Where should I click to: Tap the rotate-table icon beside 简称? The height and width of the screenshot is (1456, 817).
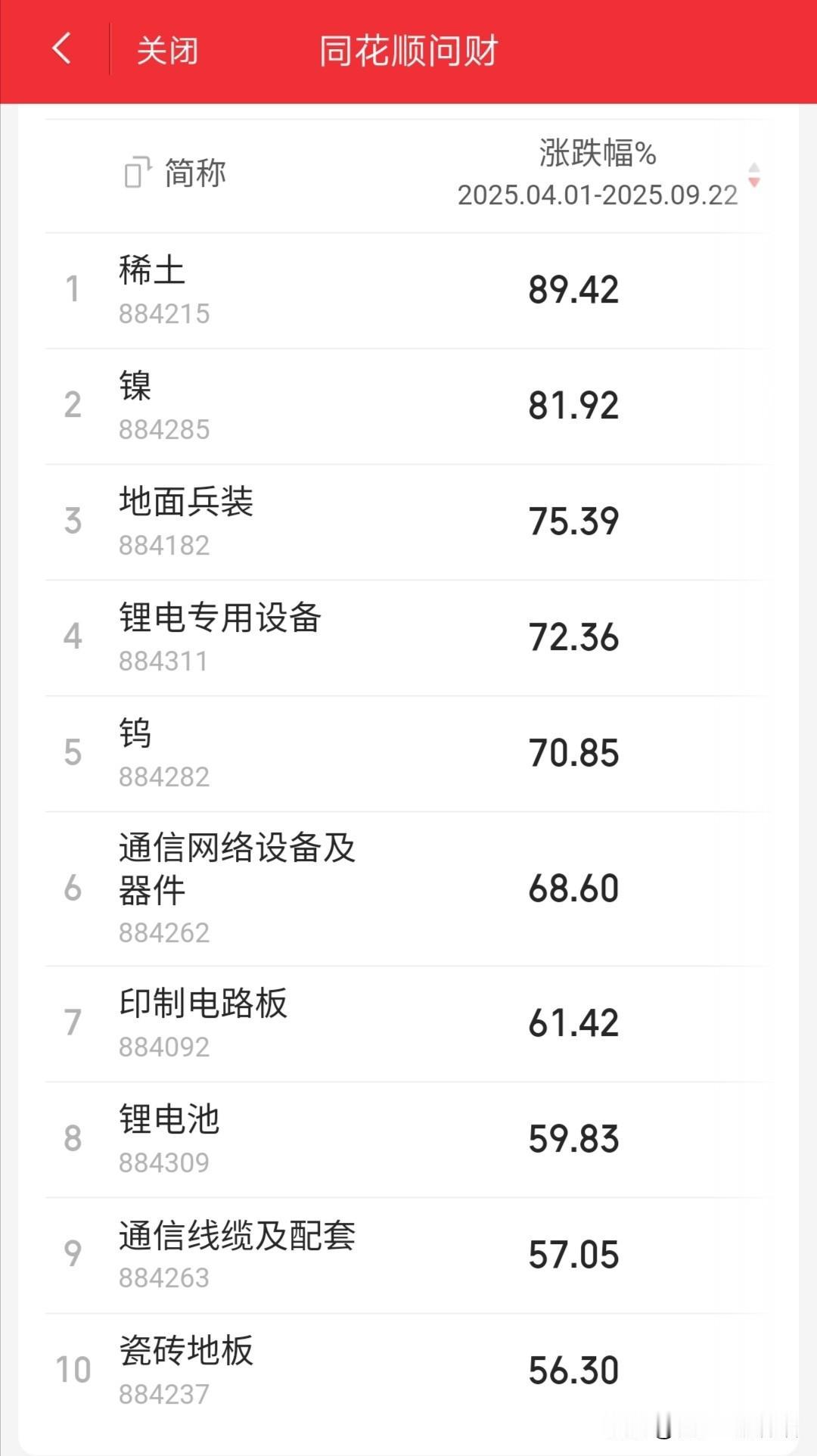138,172
